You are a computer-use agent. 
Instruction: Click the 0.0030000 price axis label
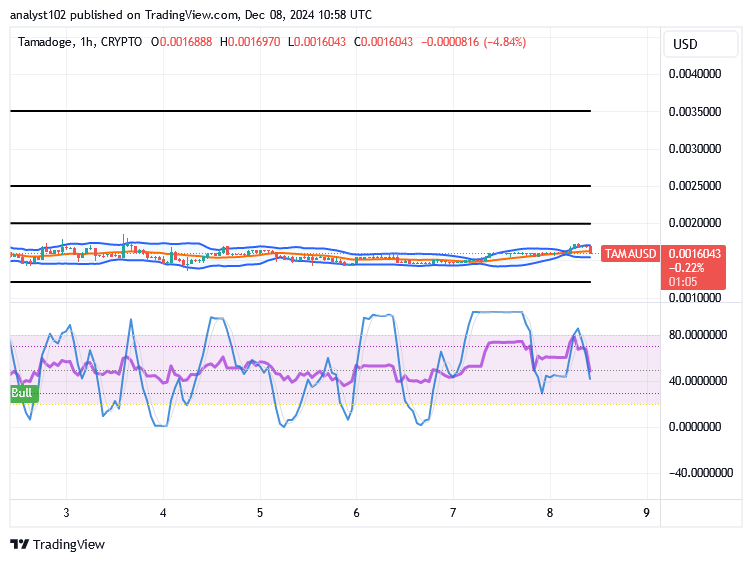coord(695,149)
